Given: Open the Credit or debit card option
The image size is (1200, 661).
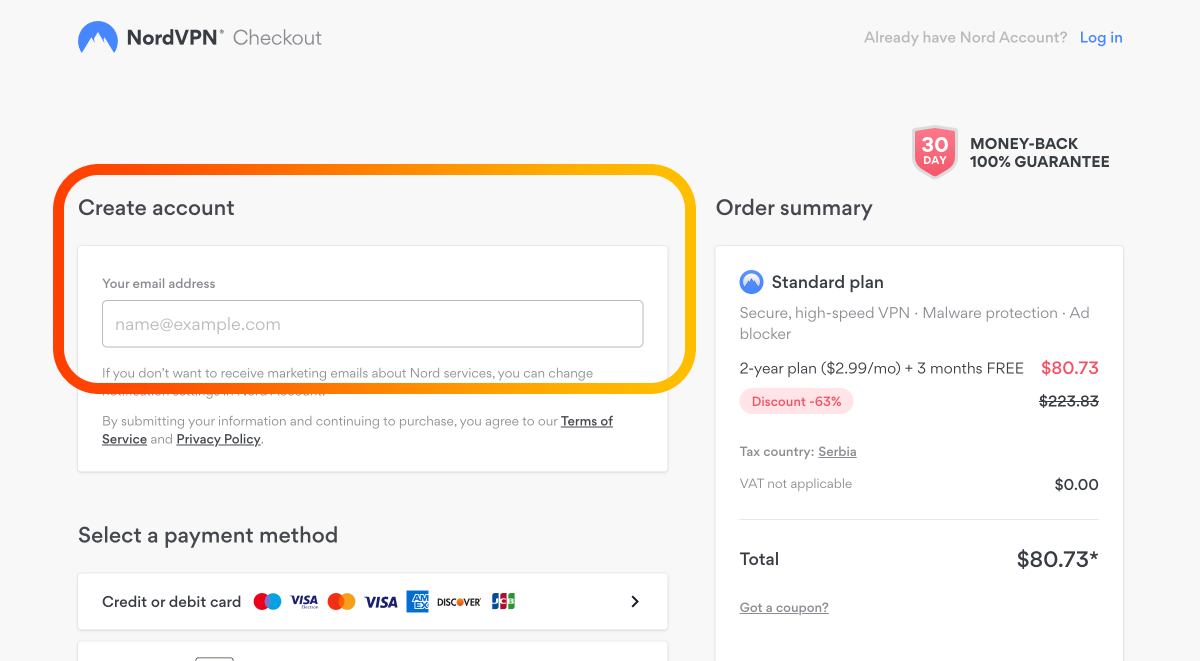Looking at the screenshot, I should [372, 602].
